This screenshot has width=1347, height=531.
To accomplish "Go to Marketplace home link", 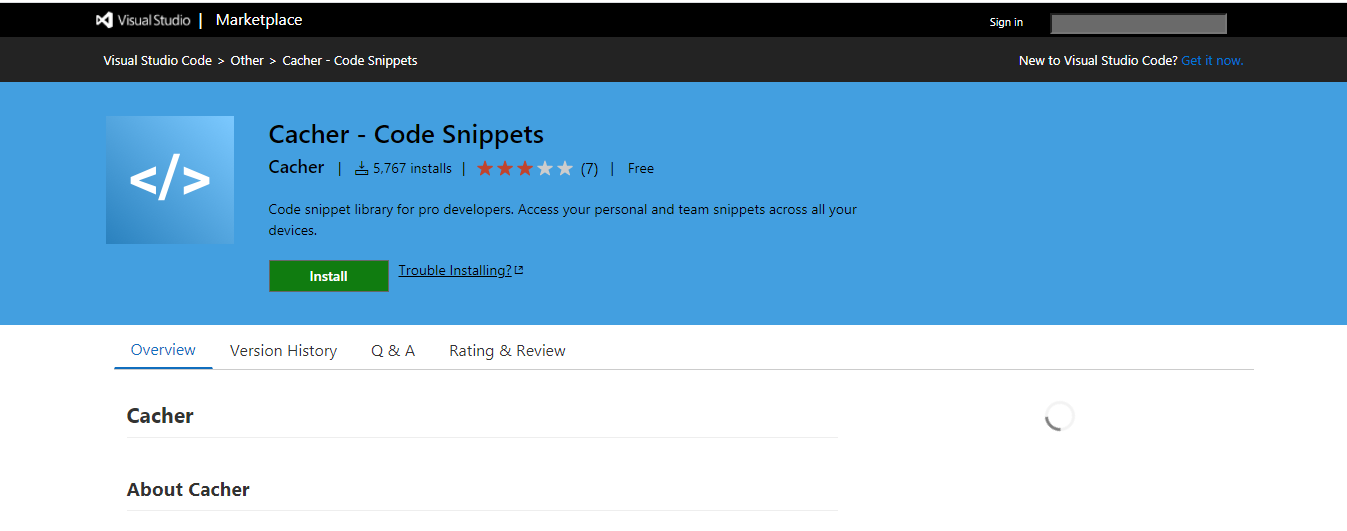I will [259, 20].
